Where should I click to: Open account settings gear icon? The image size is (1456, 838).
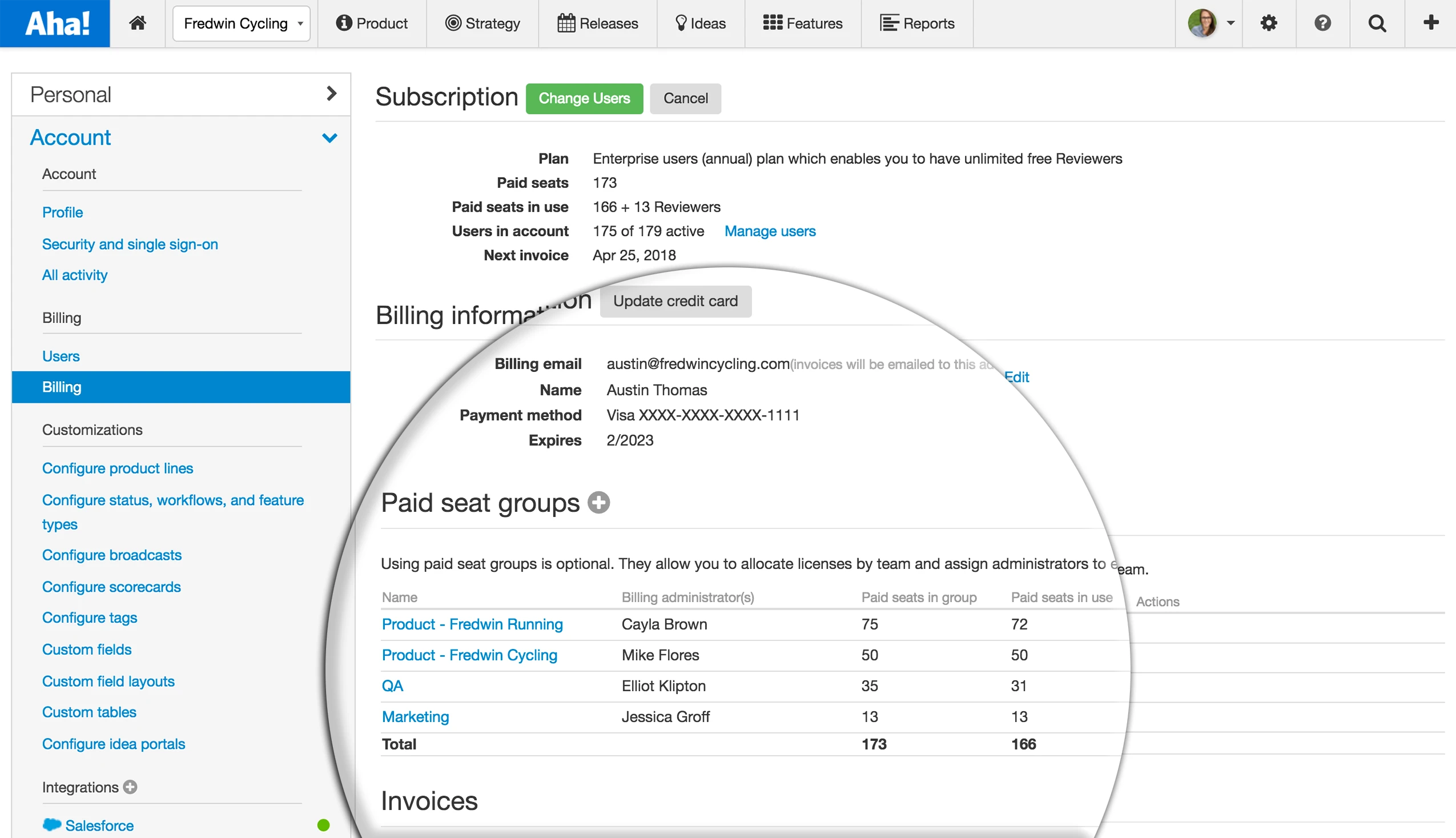(x=1268, y=23)
